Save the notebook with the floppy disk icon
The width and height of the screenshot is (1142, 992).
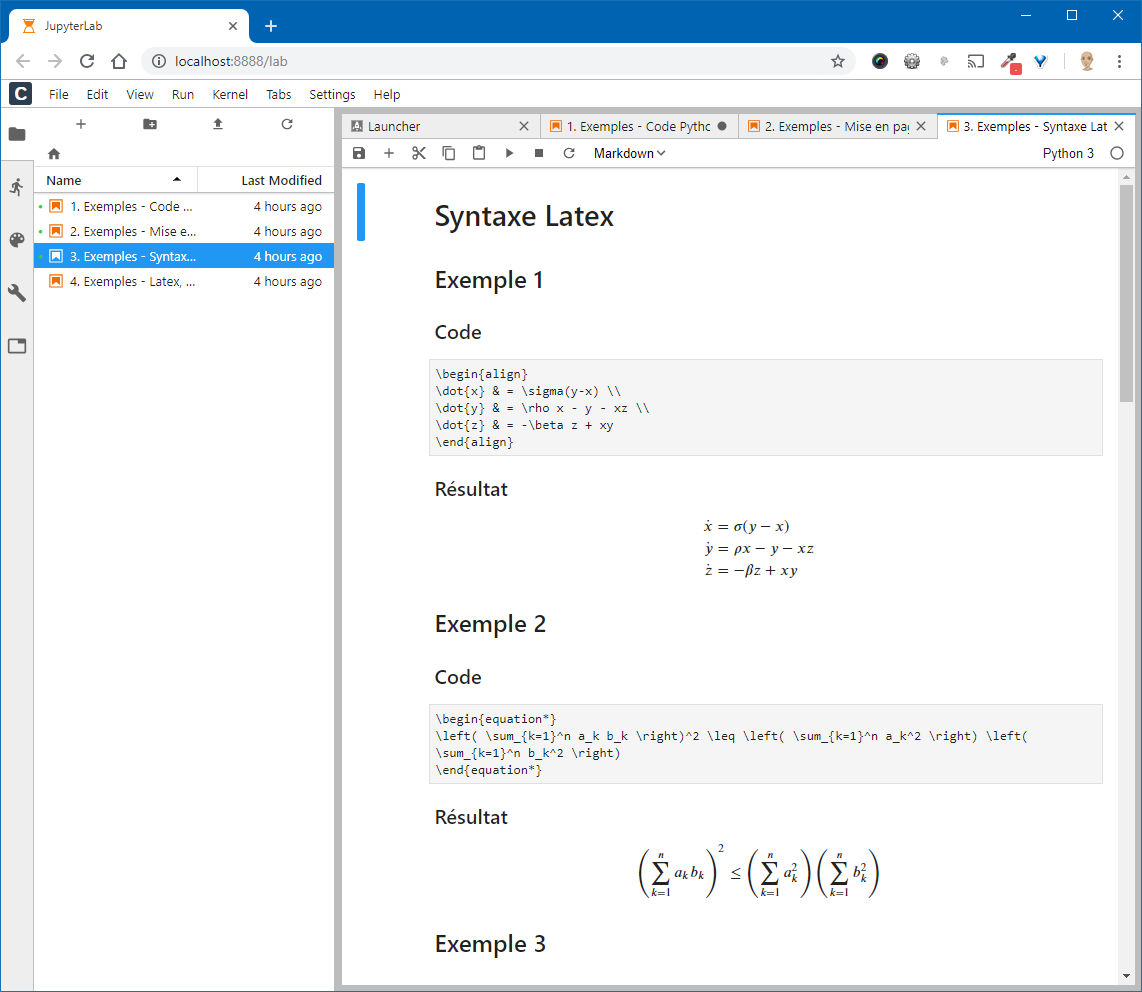click(359, 153)
